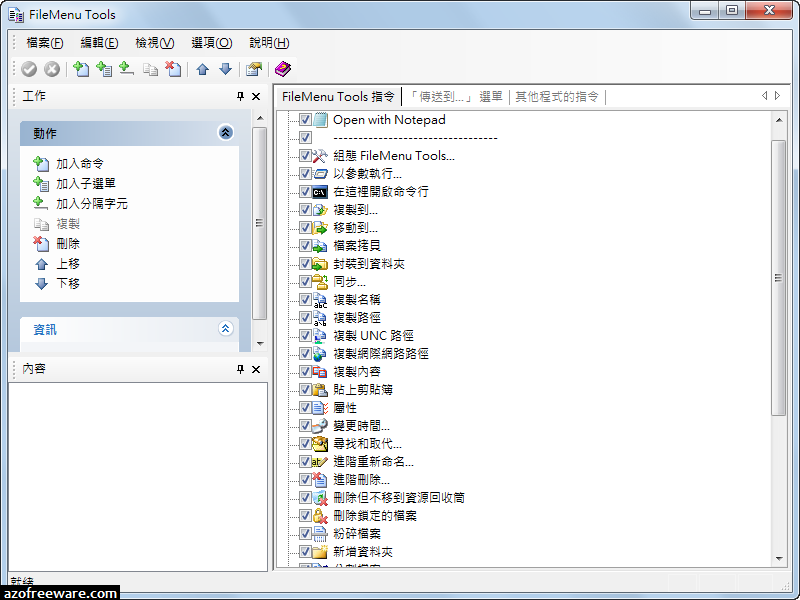Toggle the separator line checkbox
800x600 pixels.
tap(305, 138)
